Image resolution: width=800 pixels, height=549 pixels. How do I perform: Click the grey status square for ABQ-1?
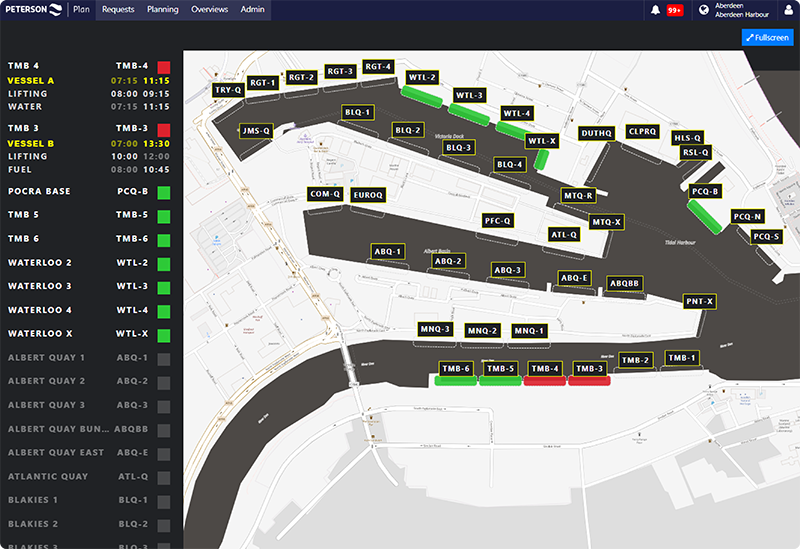click(164, 359)
